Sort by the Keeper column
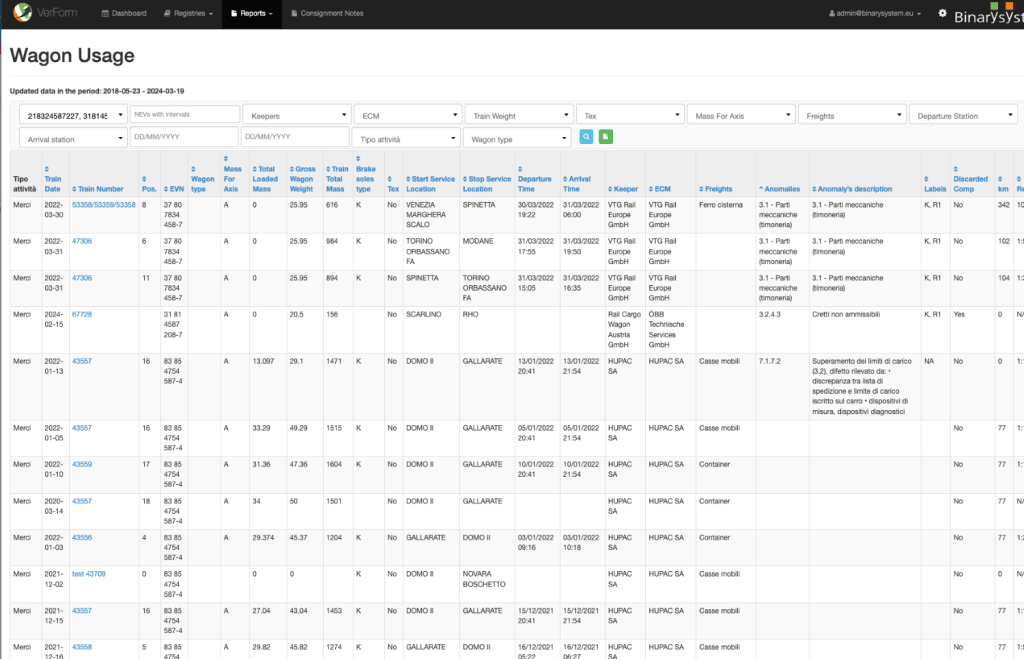 [x=623, y=189]
